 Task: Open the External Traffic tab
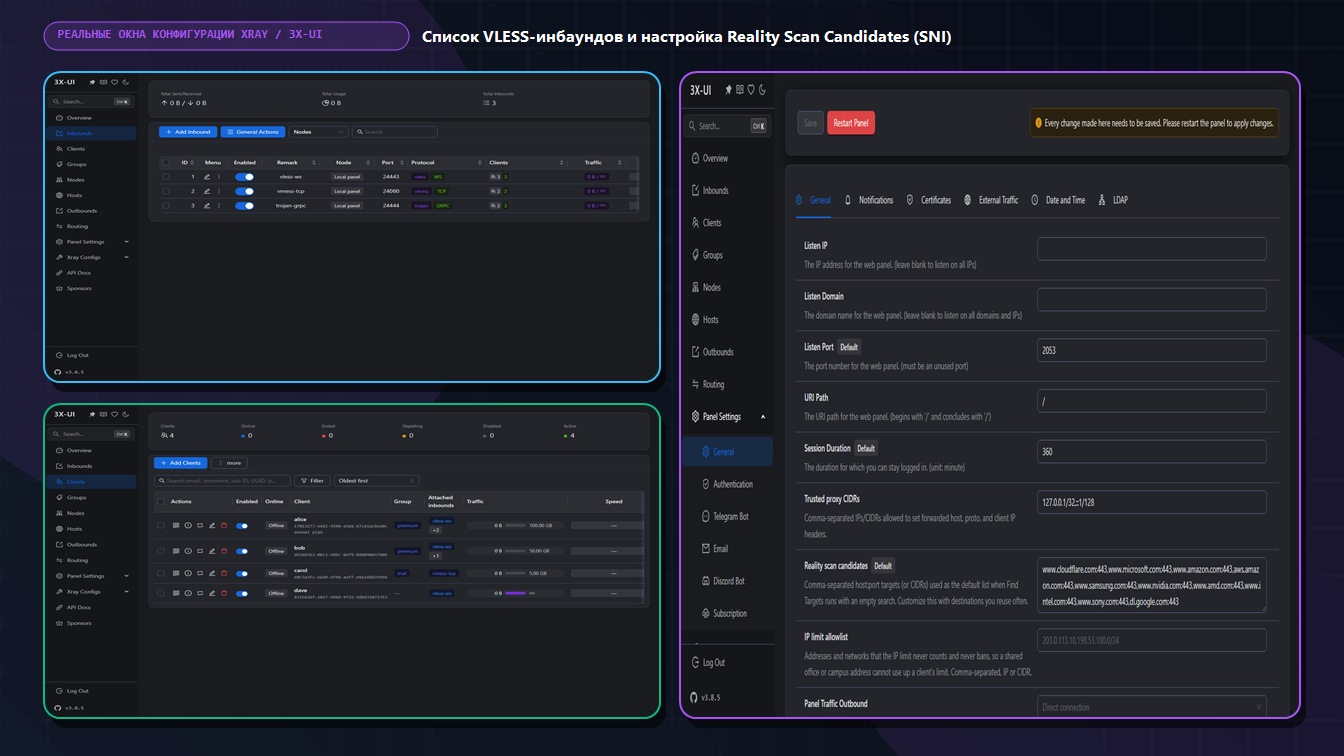tap(991, 200)
